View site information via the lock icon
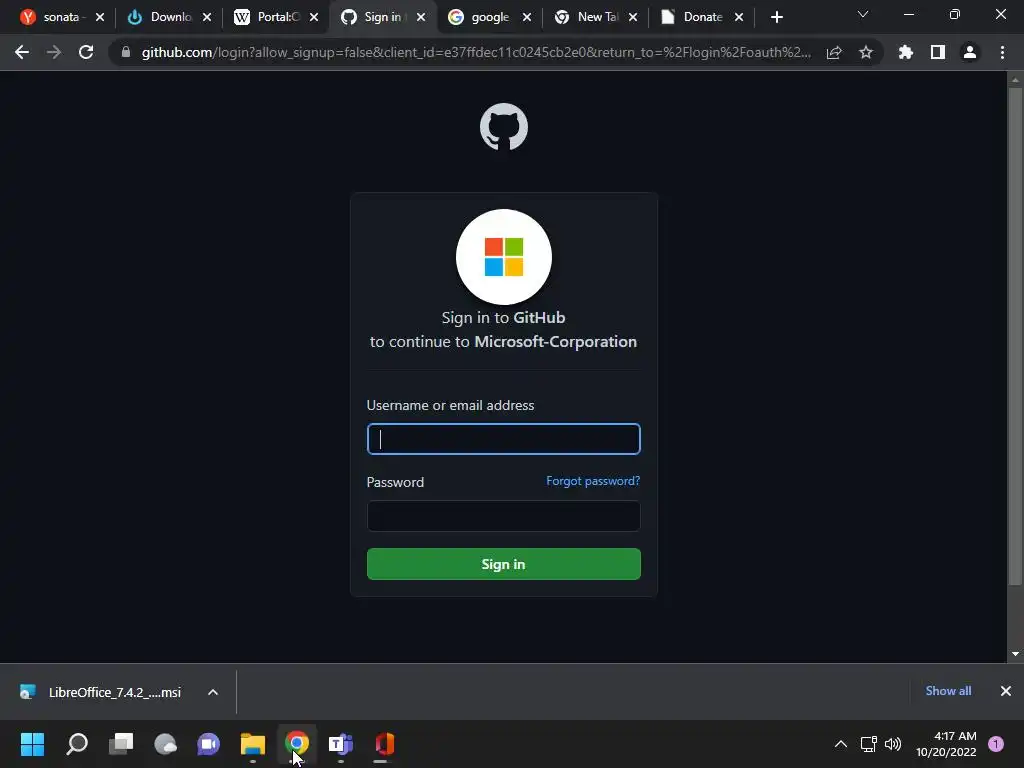The height and width of the screenshot is (768, 1024). pos(126,52)
